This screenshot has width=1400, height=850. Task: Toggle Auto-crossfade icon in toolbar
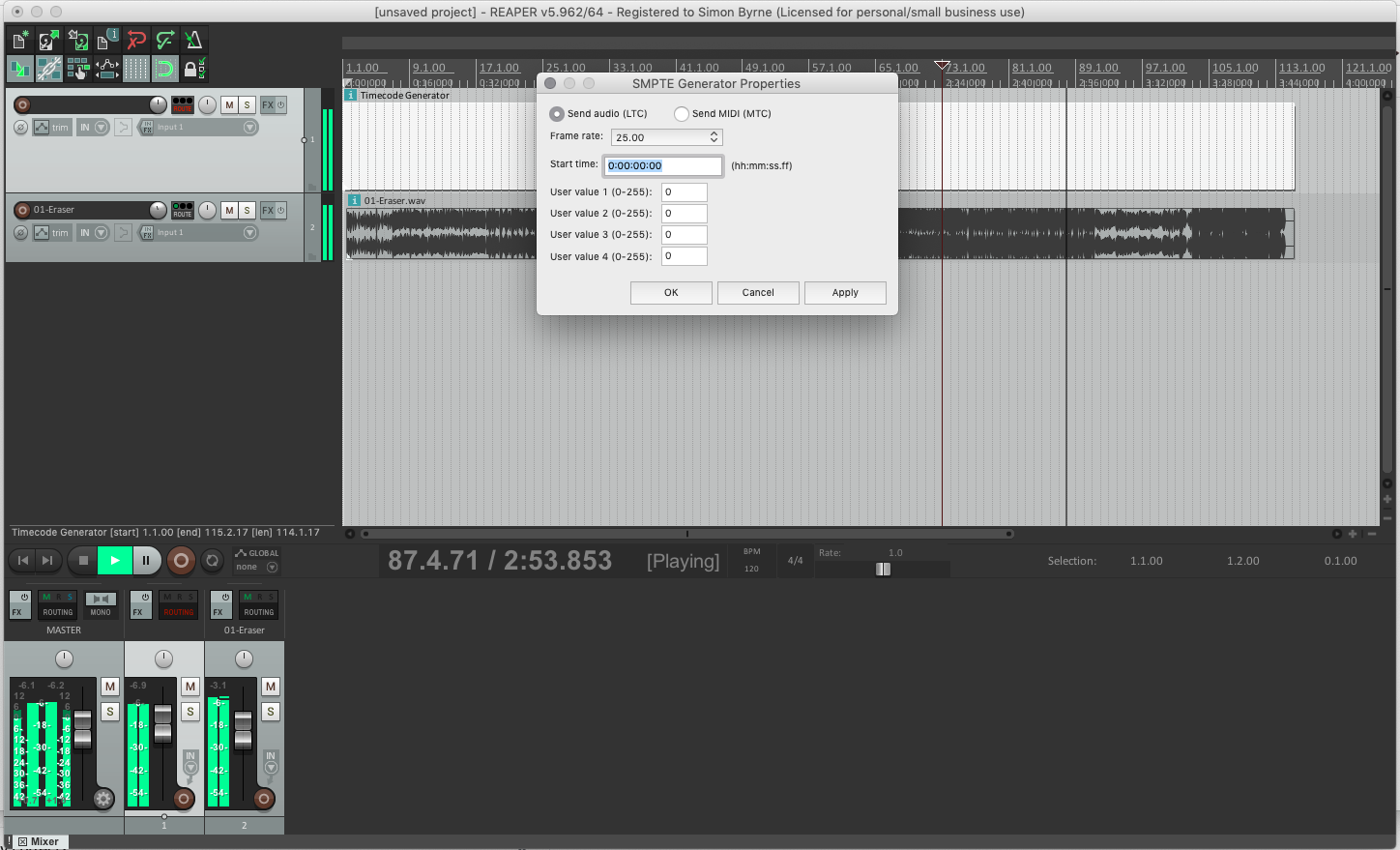[x=19, y=69]
